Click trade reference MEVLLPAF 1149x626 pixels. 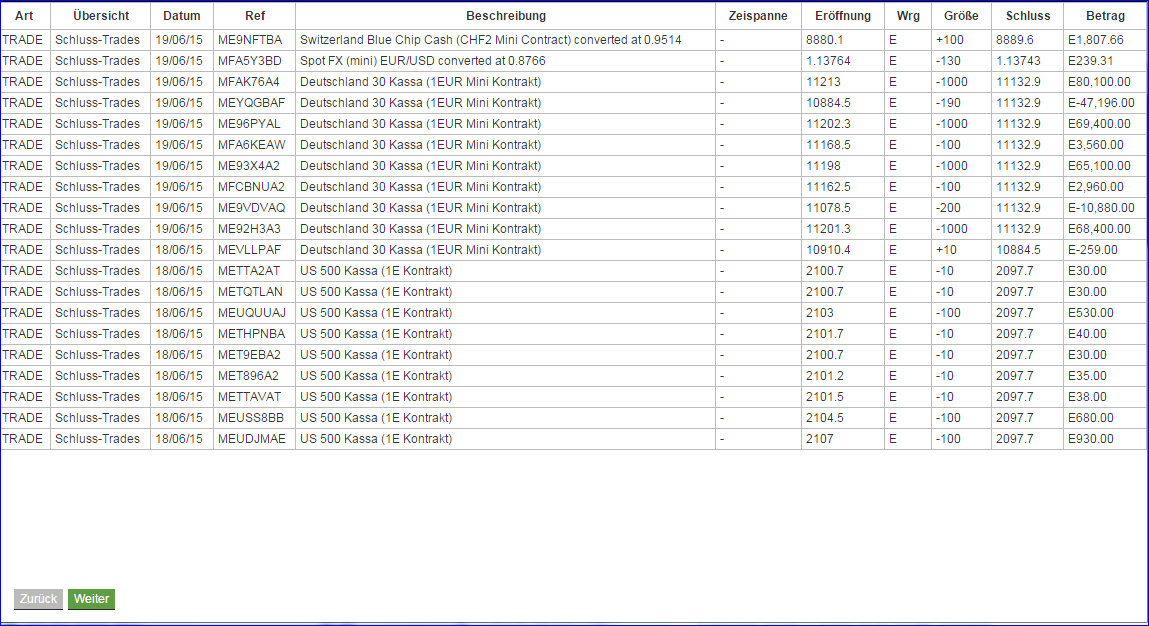[253, 250]
